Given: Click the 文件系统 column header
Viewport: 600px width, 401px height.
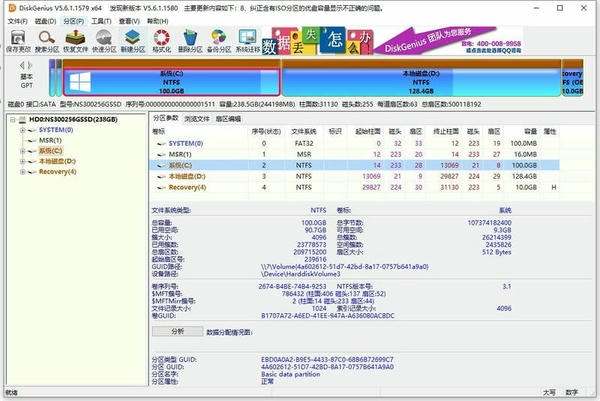Looking at the screenshot, I should click(x=303, y=132).
